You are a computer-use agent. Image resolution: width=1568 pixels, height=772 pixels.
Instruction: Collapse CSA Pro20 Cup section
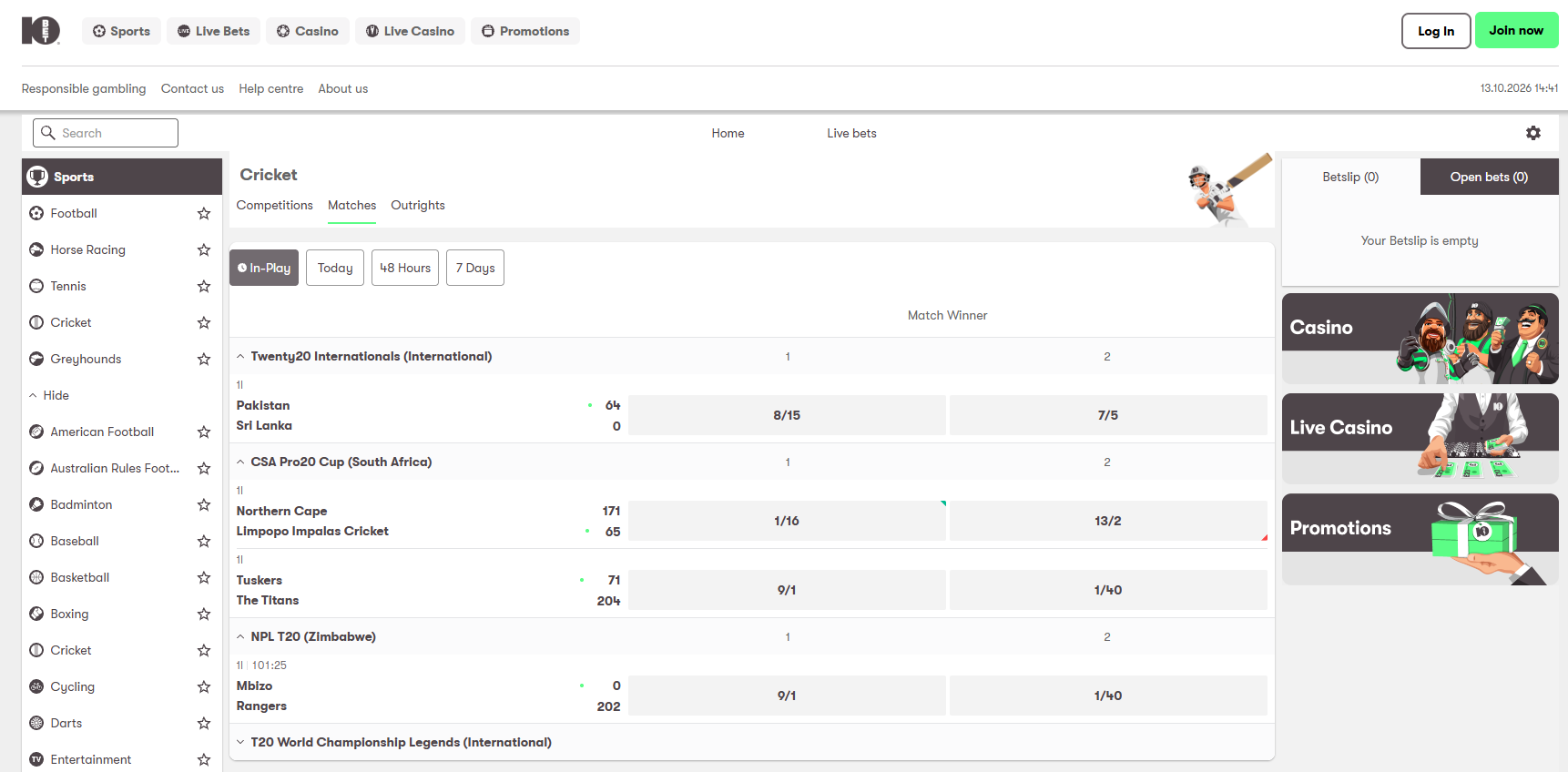[240, 462]
